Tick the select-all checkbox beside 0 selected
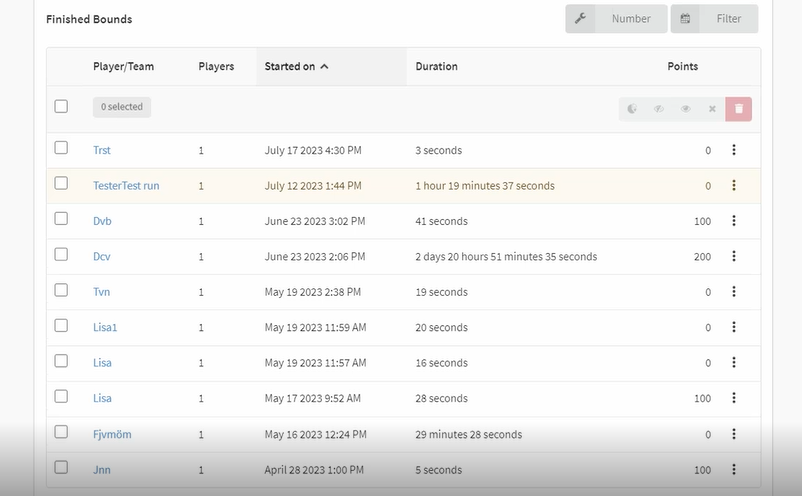Screen dimensions: 802x496 point(61,106)
